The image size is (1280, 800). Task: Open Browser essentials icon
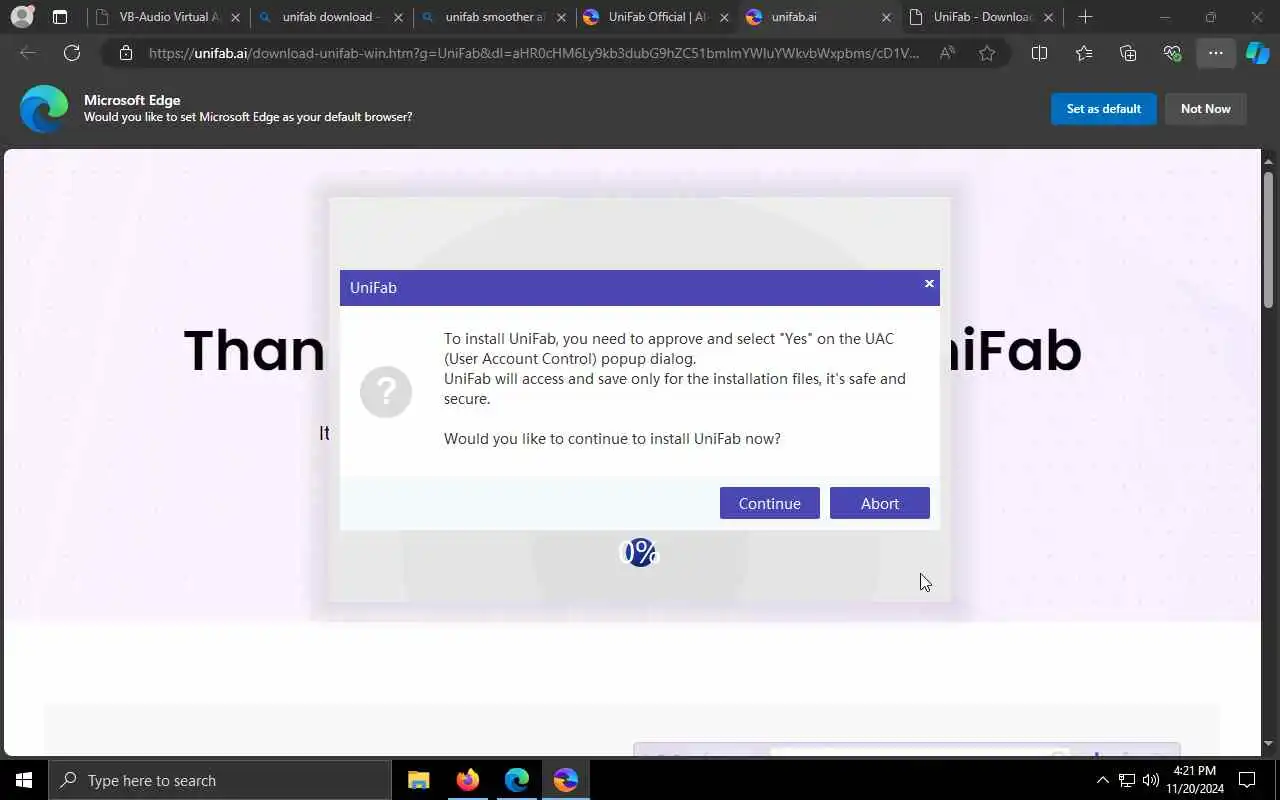[1172, 53]
